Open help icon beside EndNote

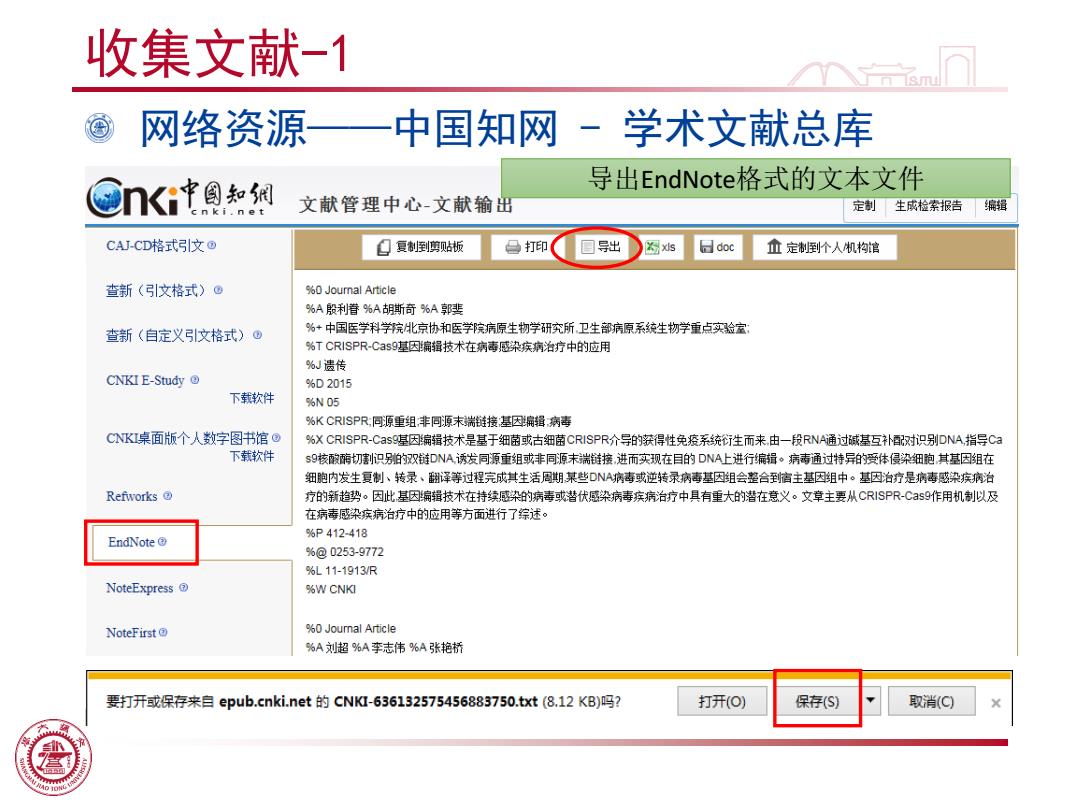coord(163,541)
